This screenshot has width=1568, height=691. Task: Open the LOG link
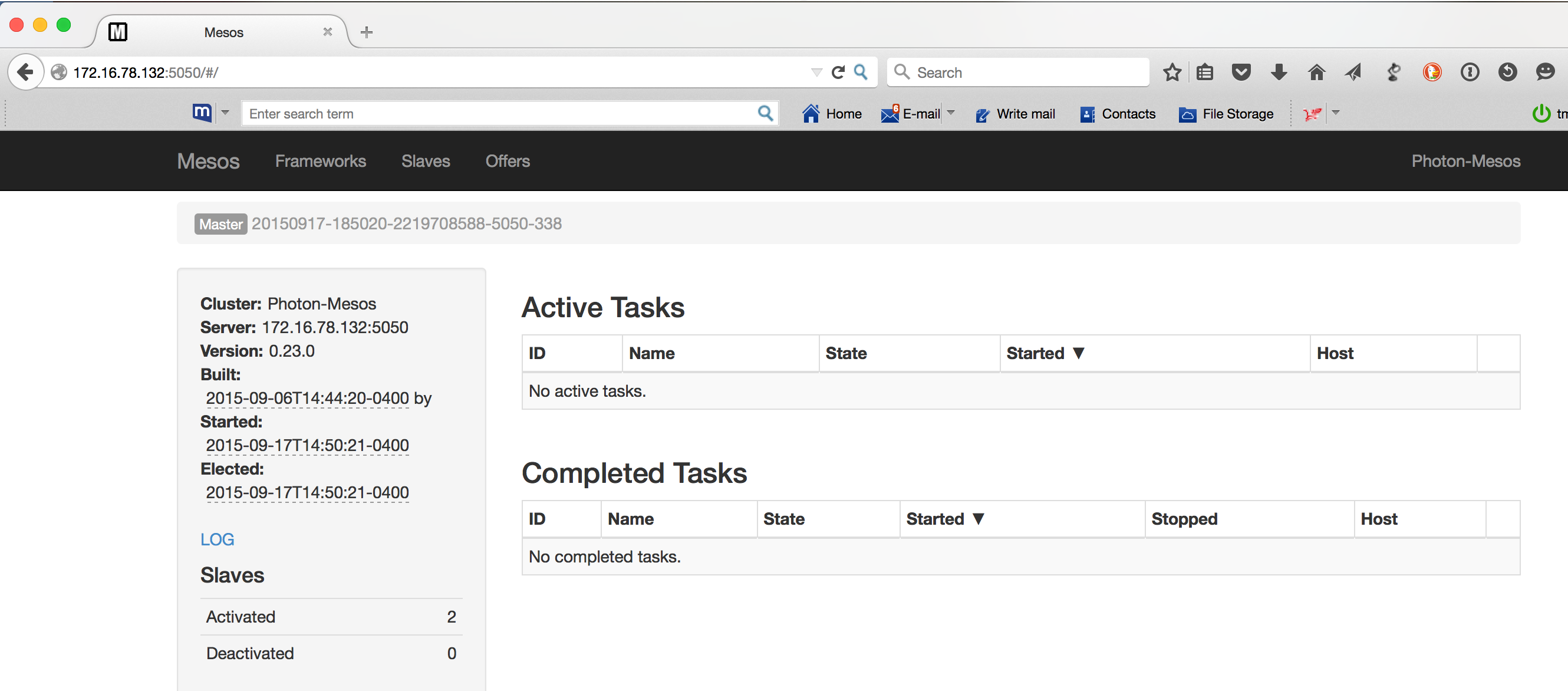click(217, 539)
